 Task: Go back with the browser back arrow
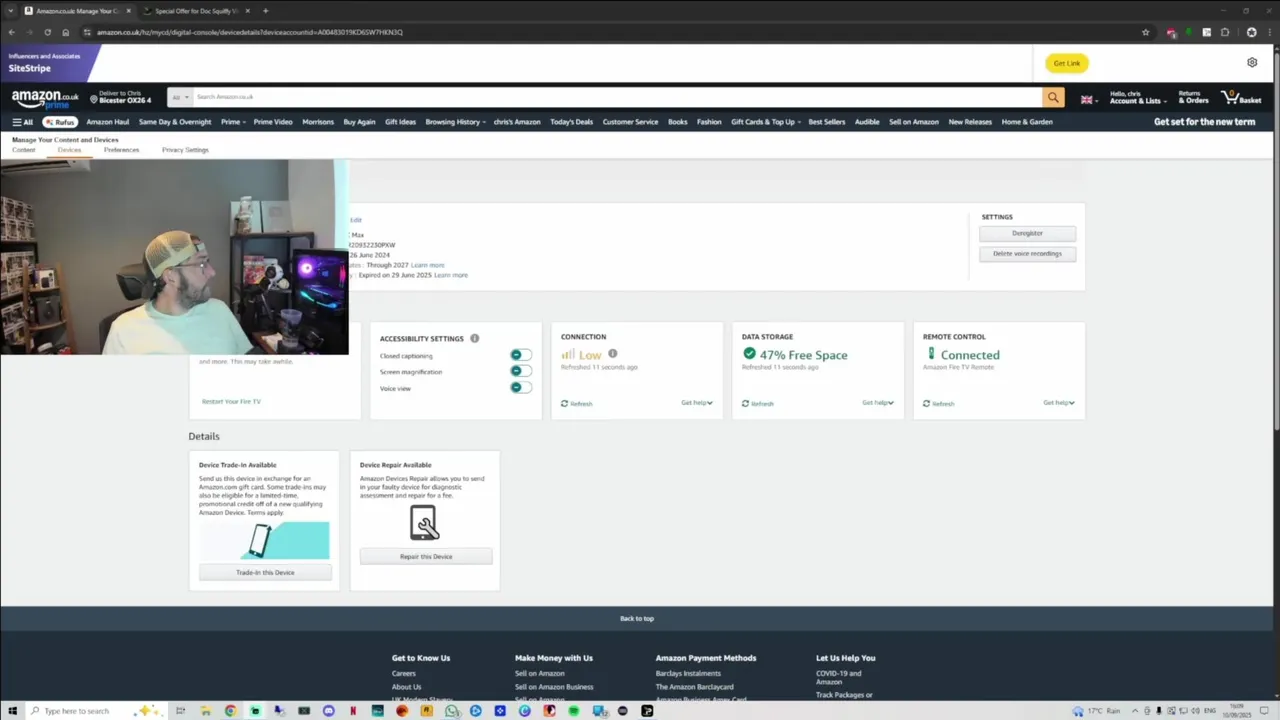coord(11,32)
